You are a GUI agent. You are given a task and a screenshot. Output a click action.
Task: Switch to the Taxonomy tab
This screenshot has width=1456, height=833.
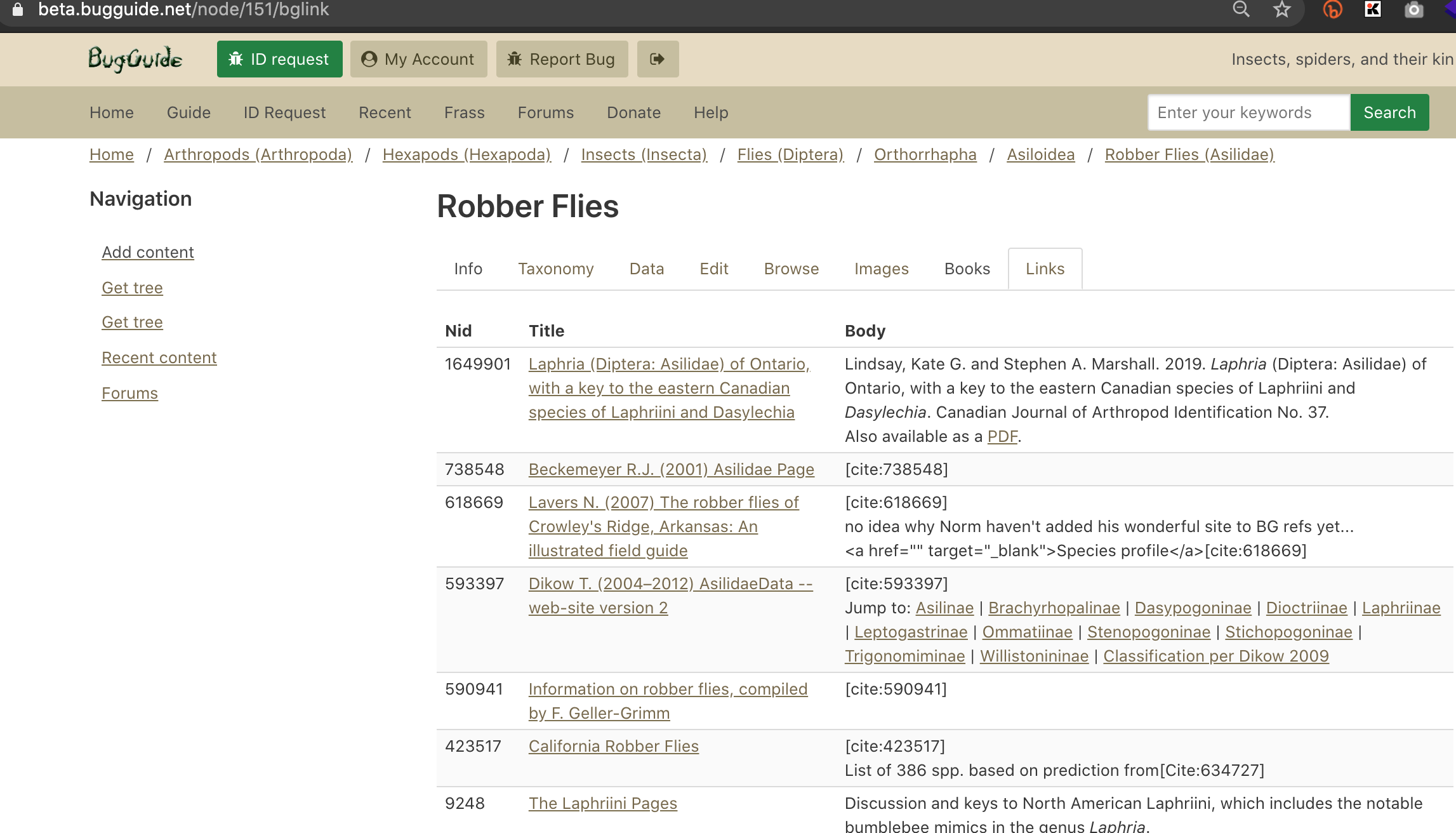click(x=555, y=269)
